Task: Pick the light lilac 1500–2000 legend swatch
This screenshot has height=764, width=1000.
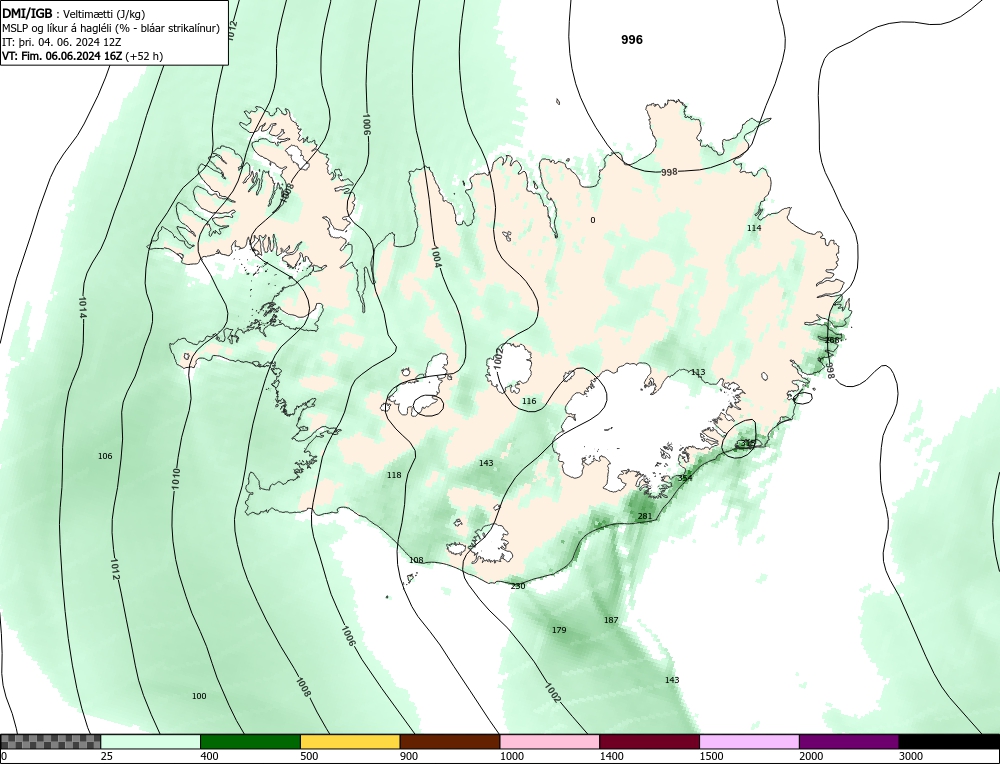Action: [x=749, y=741]
